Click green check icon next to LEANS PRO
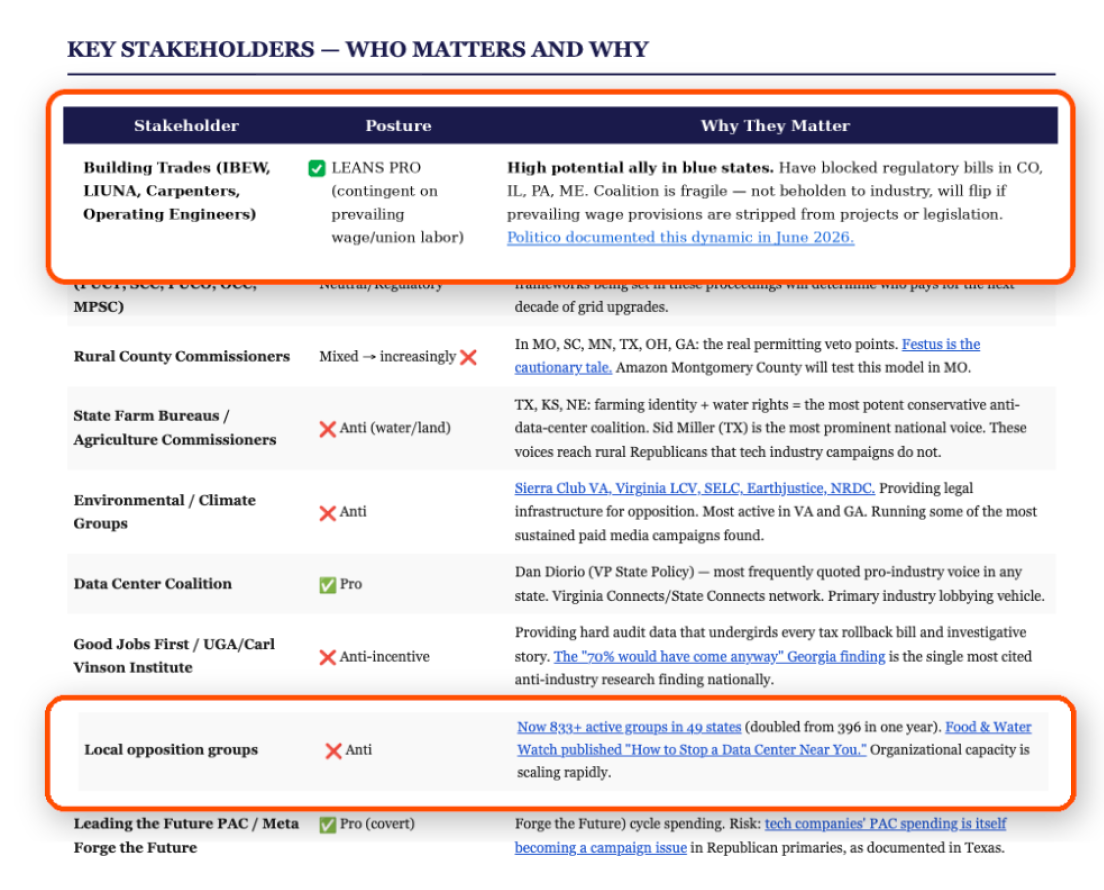This screenshot has height=890, width=1104. coord(317,168)
